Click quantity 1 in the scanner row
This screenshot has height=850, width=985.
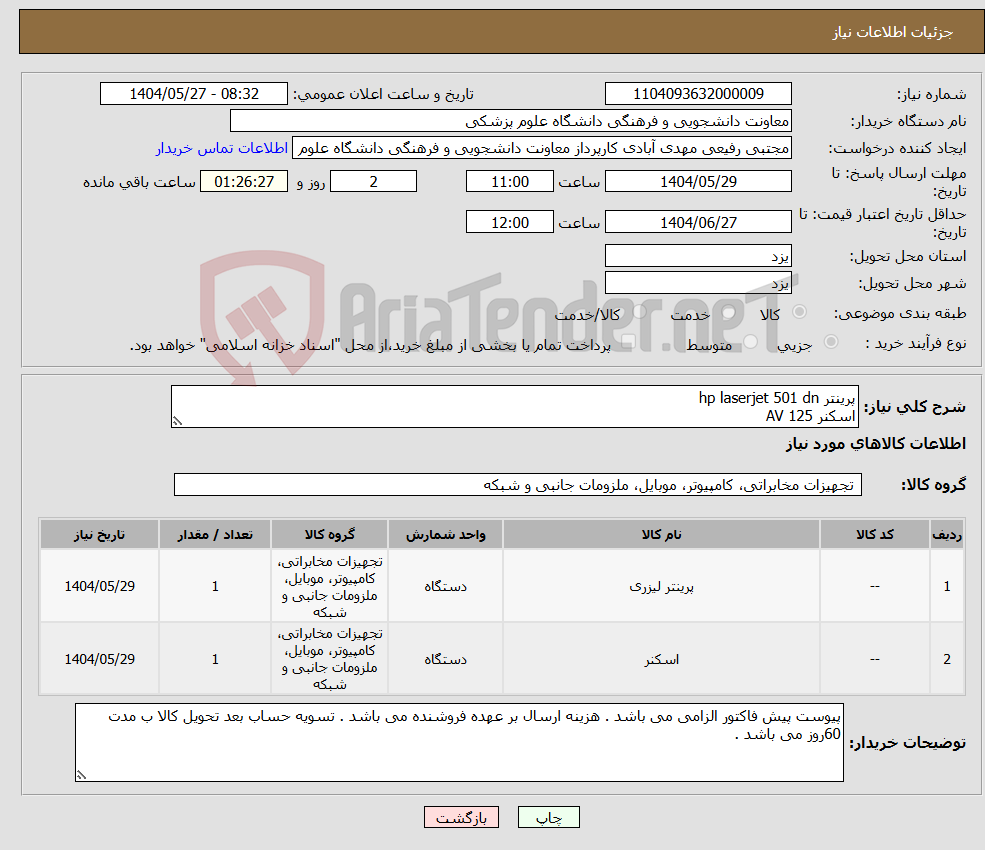click(x=215, y=659)
